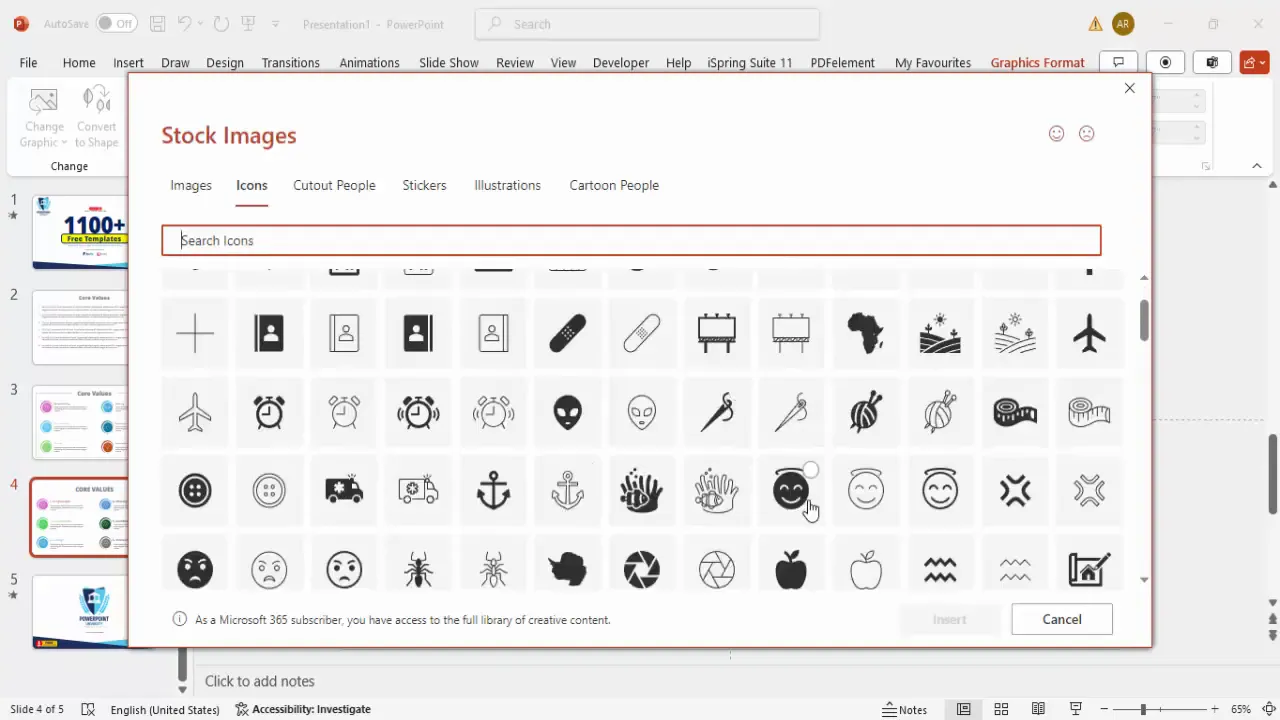The width and height of the screenshot is (1280, 720).
Task: Select the filled angry face icon
Action: click(195, 570)
